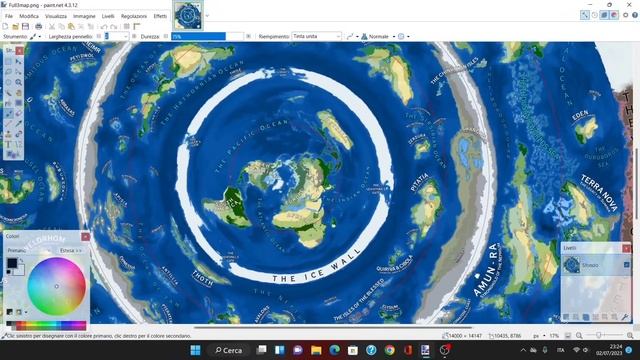The height and width of the screenshot is (360, 640).
Task: Open the Regolazioni menu
Action: (x=133, y=16)
